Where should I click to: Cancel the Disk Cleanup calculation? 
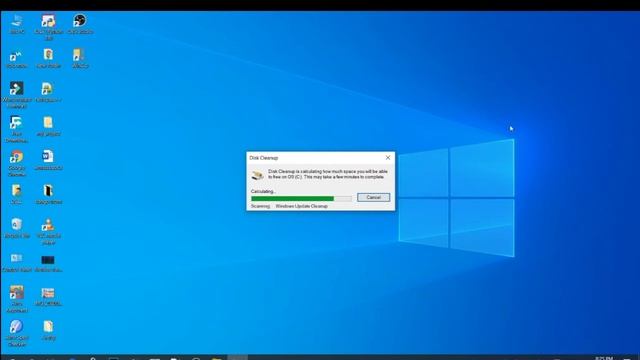(373, 198)
